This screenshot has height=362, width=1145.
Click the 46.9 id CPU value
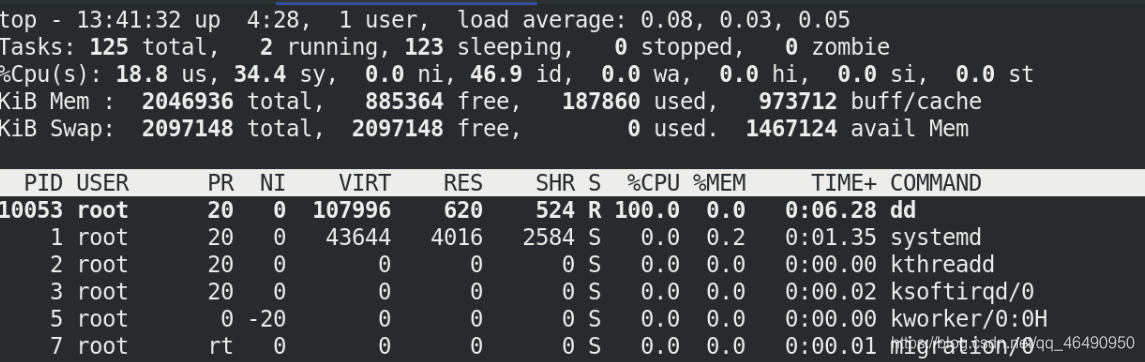(496, 74)
